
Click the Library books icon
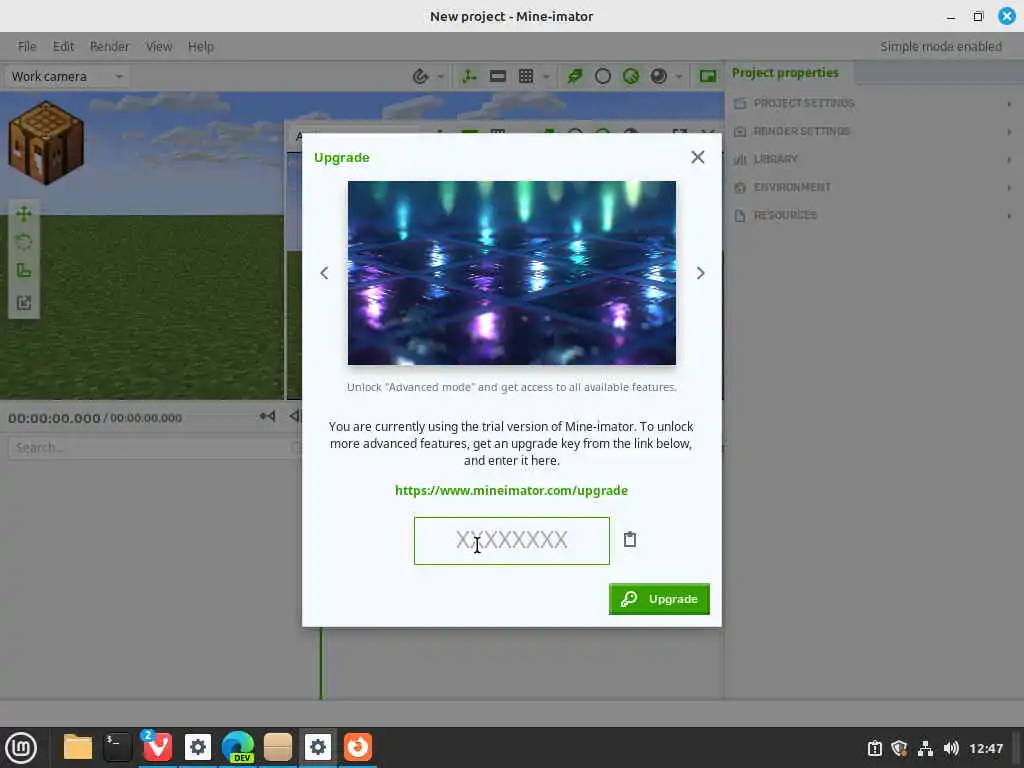pyautogui.click(x=740, y=159)
